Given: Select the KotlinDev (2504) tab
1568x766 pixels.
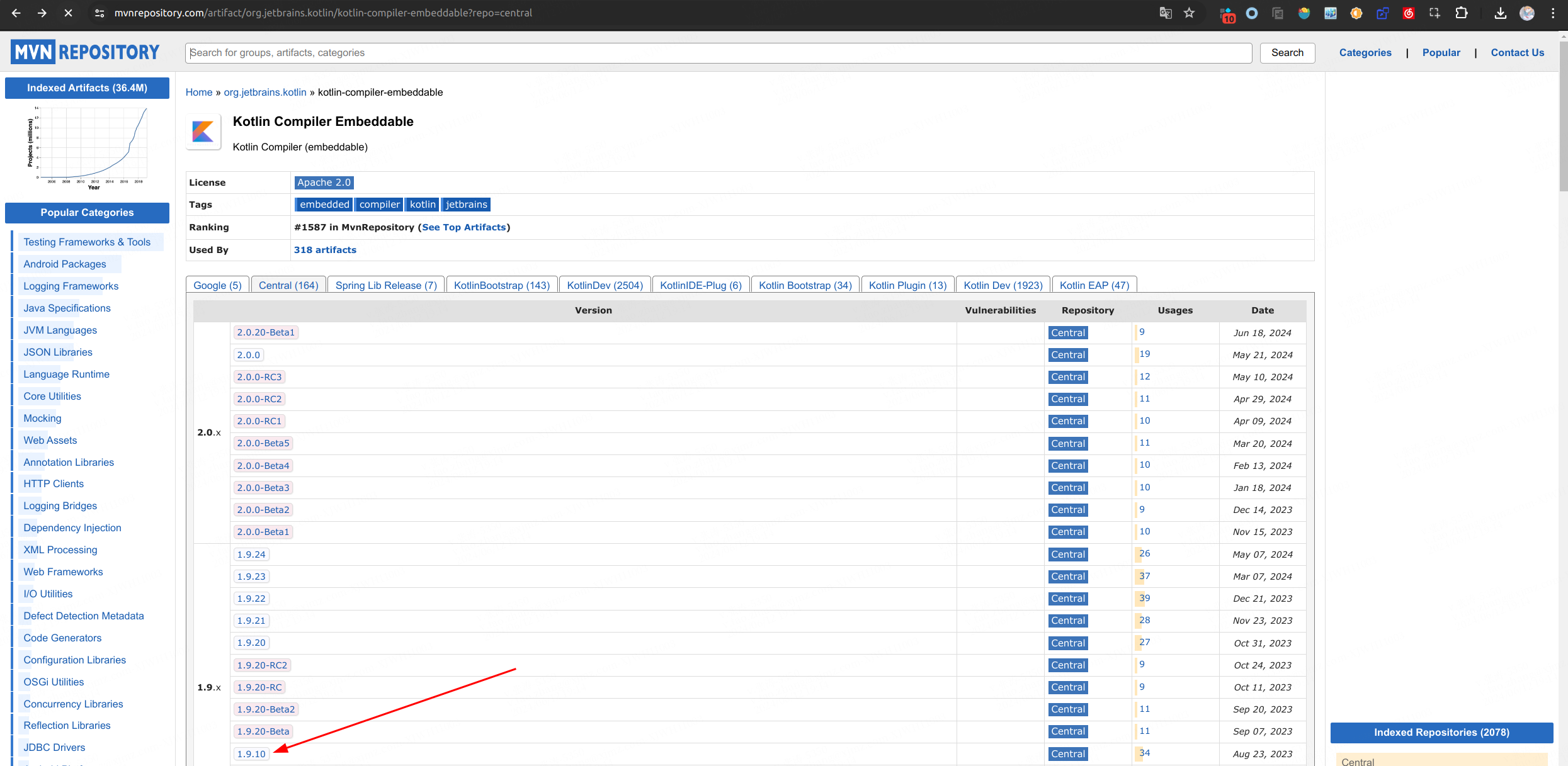Looking at the screenshot, I should (x=605, y=285).
